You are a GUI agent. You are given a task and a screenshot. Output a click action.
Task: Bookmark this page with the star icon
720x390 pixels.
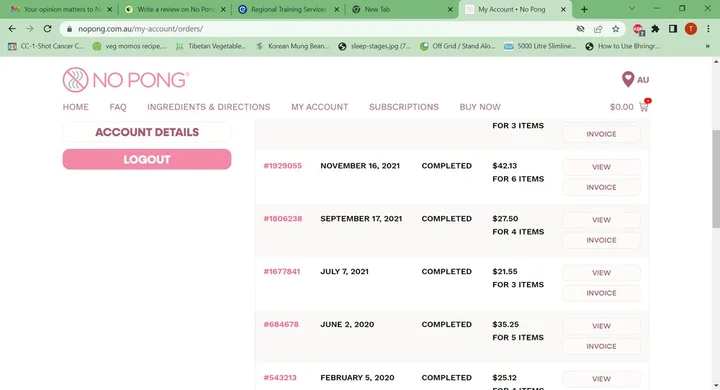(615, 29)
